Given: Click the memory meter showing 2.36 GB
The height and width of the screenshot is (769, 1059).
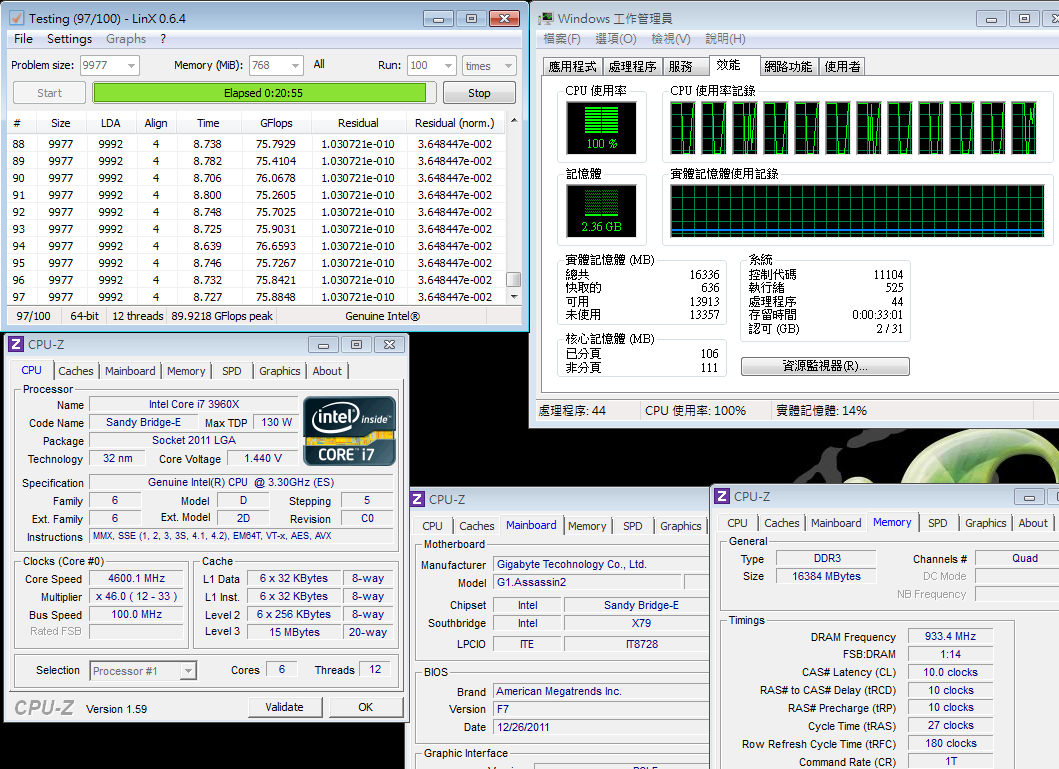Looking at the screenshot, I should click(601, 211).
